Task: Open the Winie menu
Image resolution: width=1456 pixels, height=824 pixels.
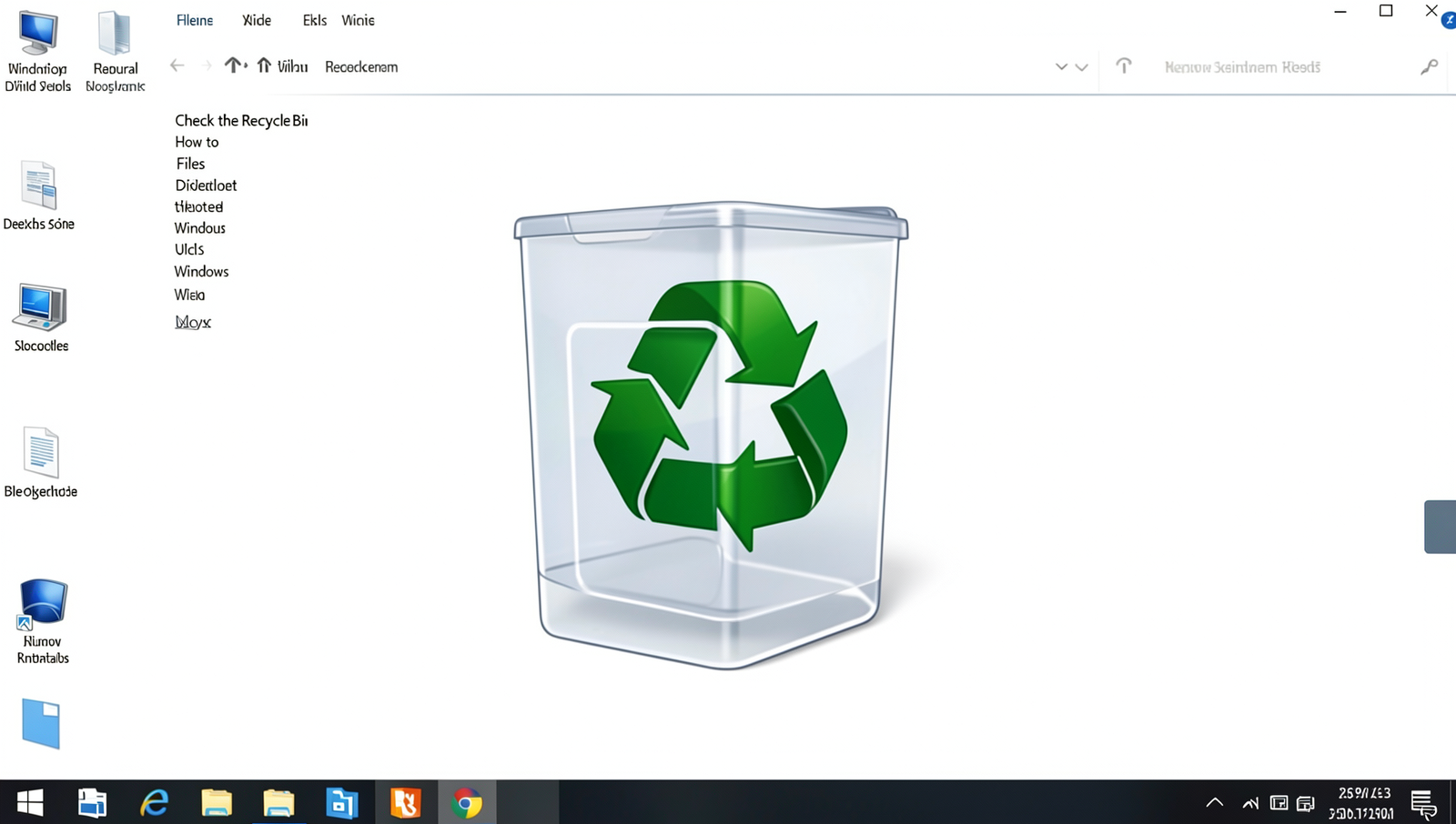Action: (358, 20)
